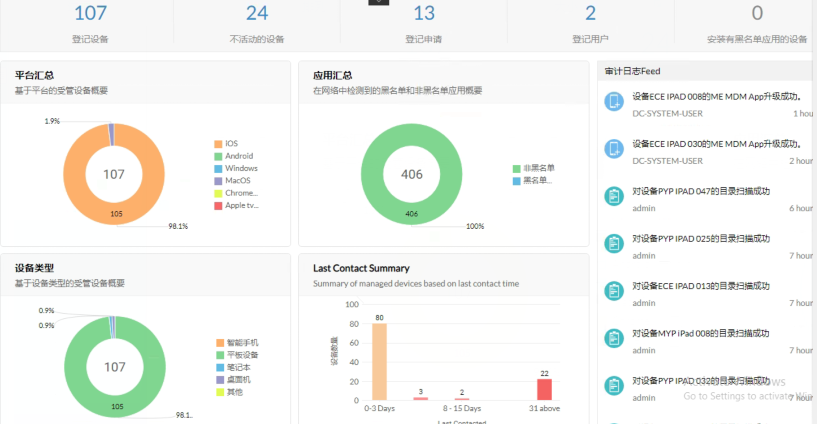
Task: Toggle 非黑名单 legend in app summary chart
Action: tap(534, 168)
